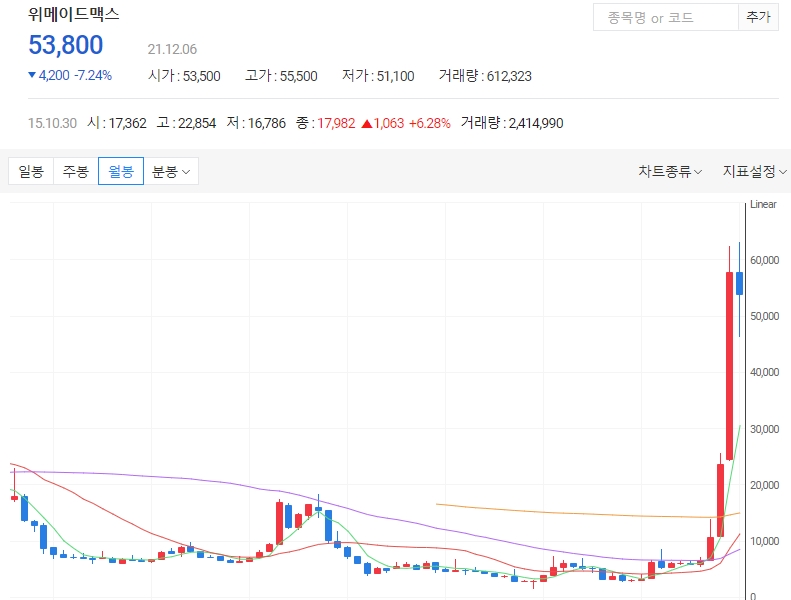Click the latest blue candle at chart's right edge
Image resolution: width=791 pixels, height=600 pixels.
pyautogui.click(x=740, y=284)
